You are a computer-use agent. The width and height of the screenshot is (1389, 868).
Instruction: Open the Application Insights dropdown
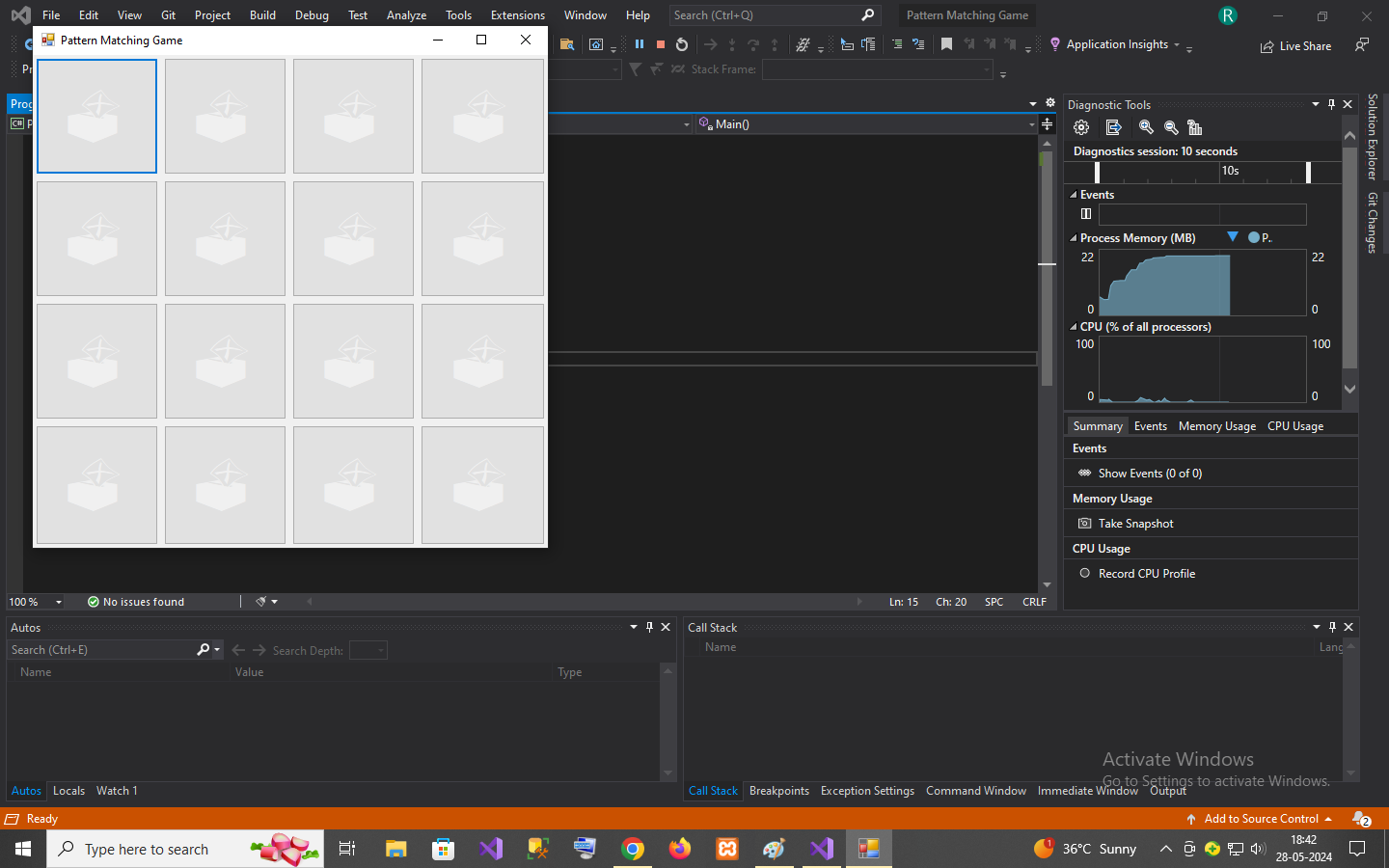click(x=1177, y=45)
